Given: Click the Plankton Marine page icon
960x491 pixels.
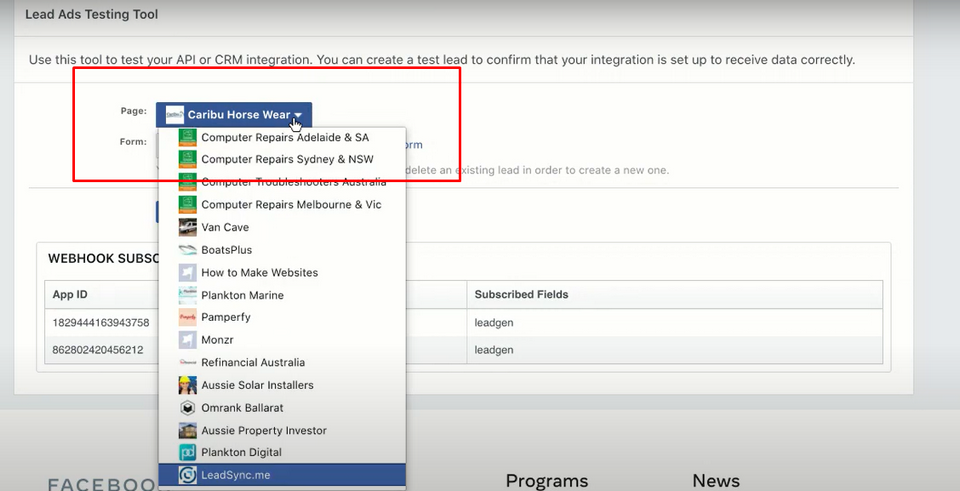Looking at the screenshot, I should click(187, 295).
